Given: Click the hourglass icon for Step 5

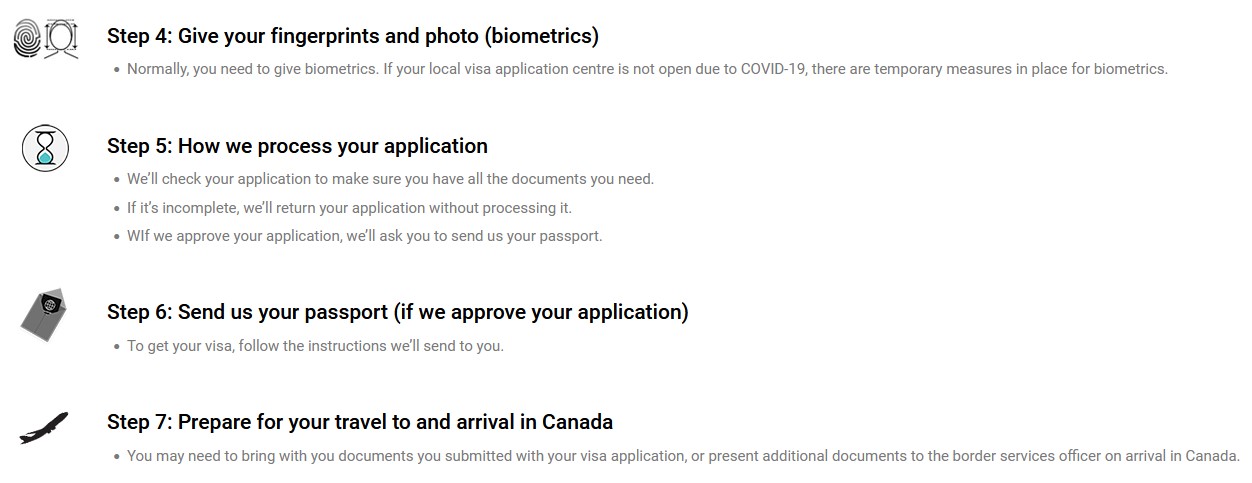Looking at the screenshot, I should pos(45,148).
